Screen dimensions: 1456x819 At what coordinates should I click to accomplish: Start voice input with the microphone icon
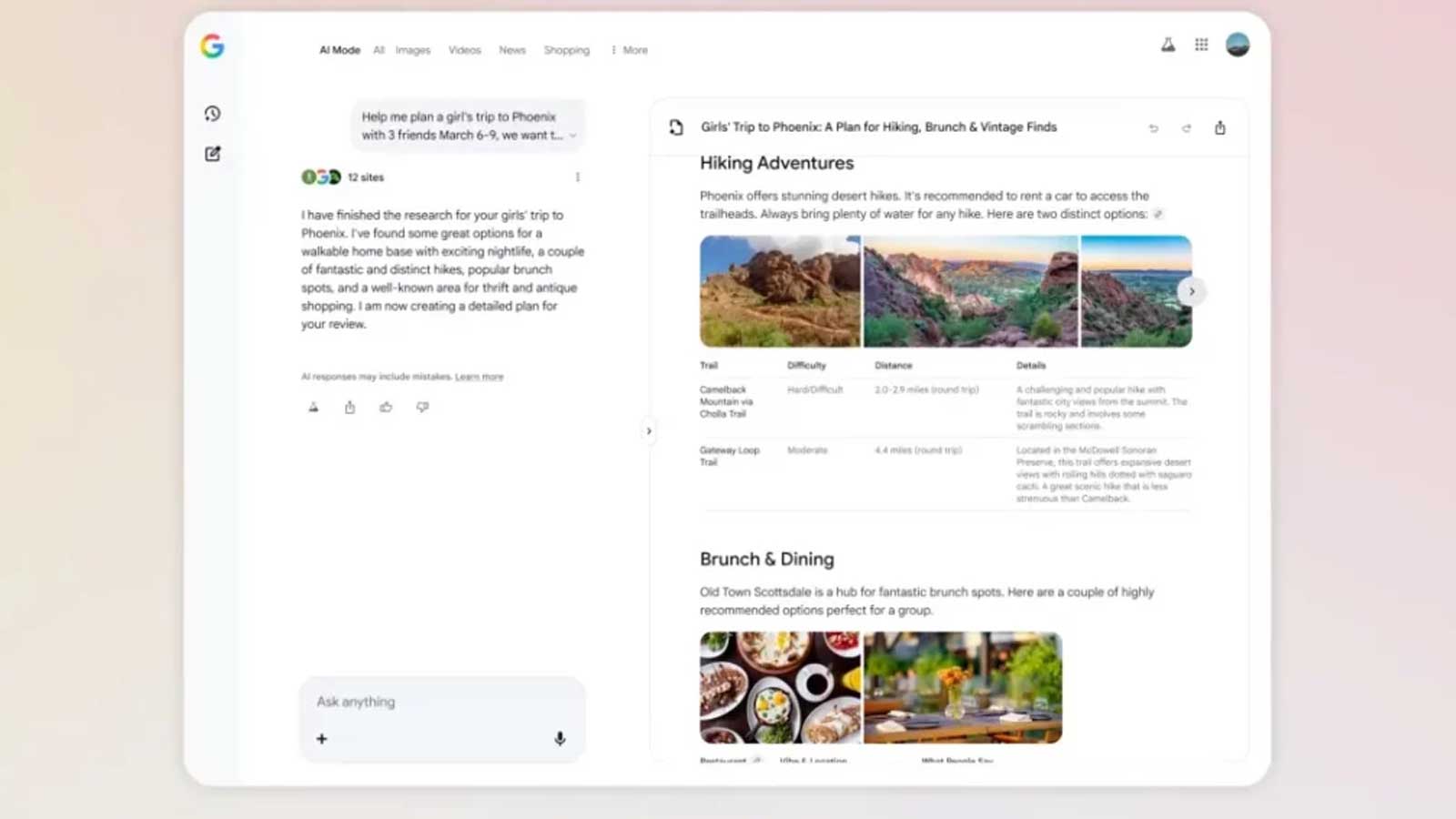tap(560, 739)
